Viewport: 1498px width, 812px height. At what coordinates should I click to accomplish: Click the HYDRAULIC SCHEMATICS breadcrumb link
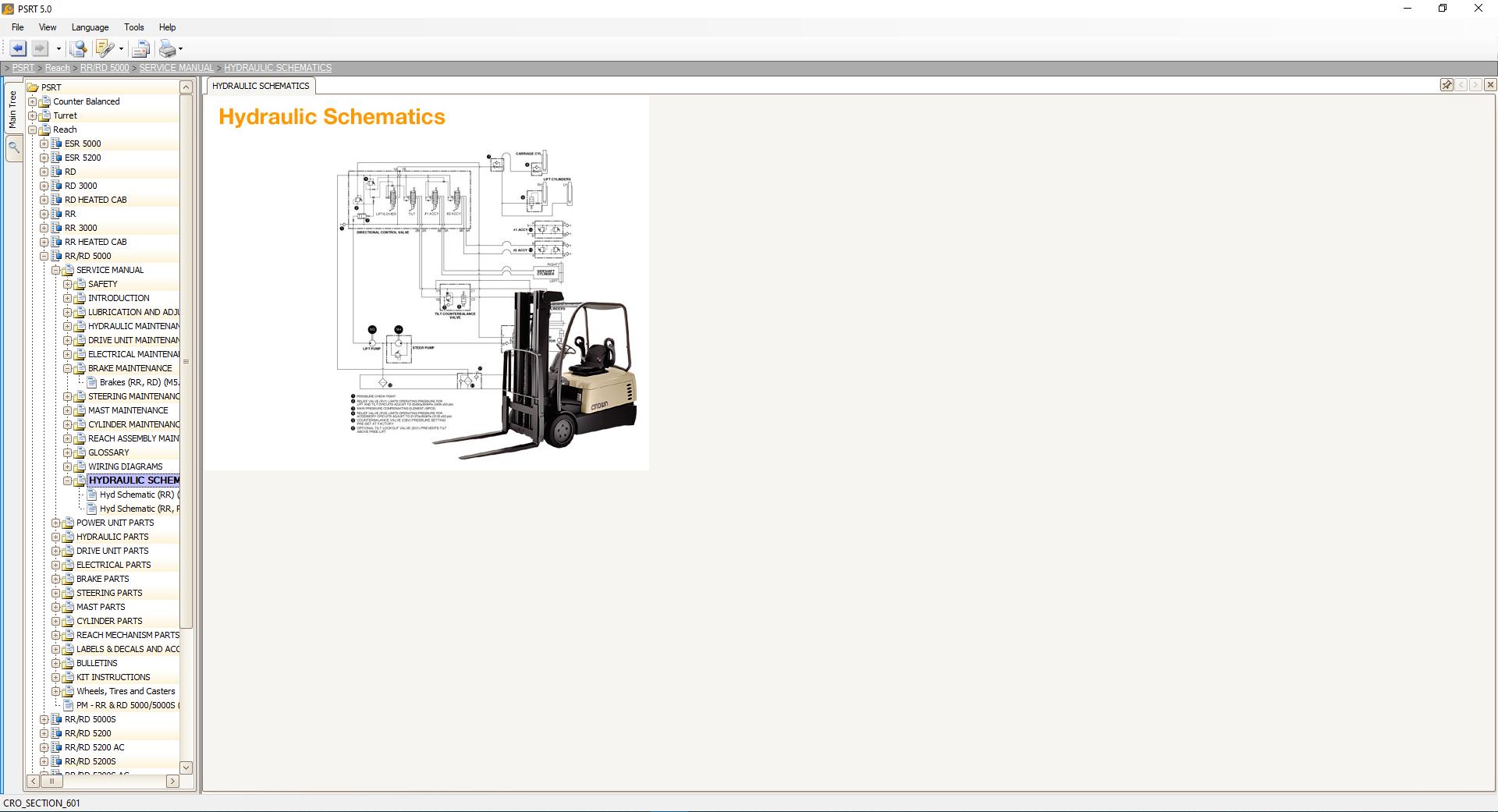coord(278,68)
